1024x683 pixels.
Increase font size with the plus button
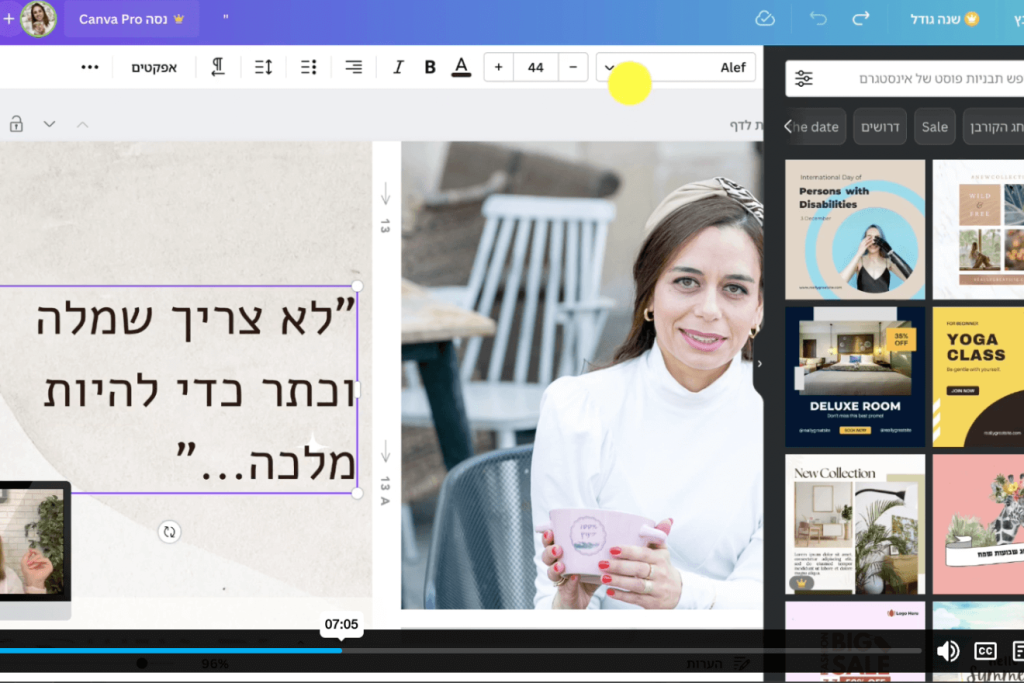click(498, 67)
